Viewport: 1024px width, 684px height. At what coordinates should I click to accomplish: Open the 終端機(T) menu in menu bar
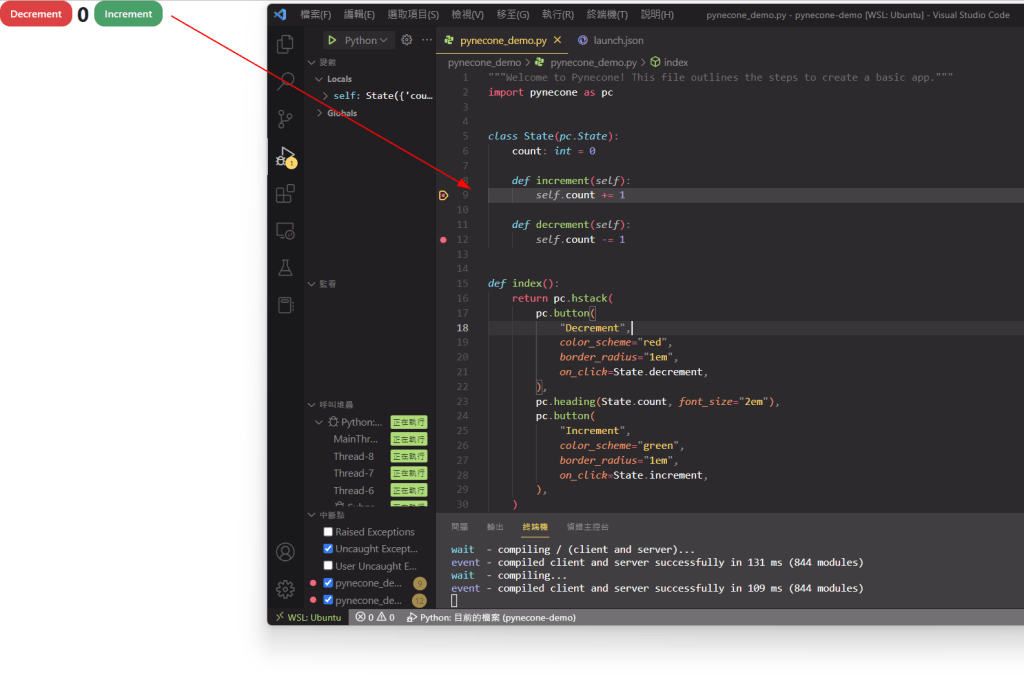607,15
